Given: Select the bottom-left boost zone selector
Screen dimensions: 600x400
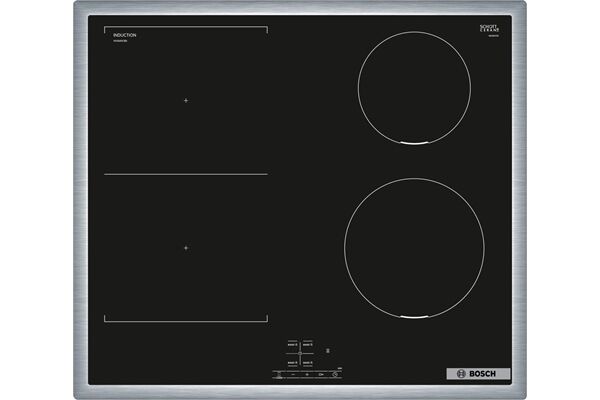Looking at the screenshot, I should coord(292,363).
